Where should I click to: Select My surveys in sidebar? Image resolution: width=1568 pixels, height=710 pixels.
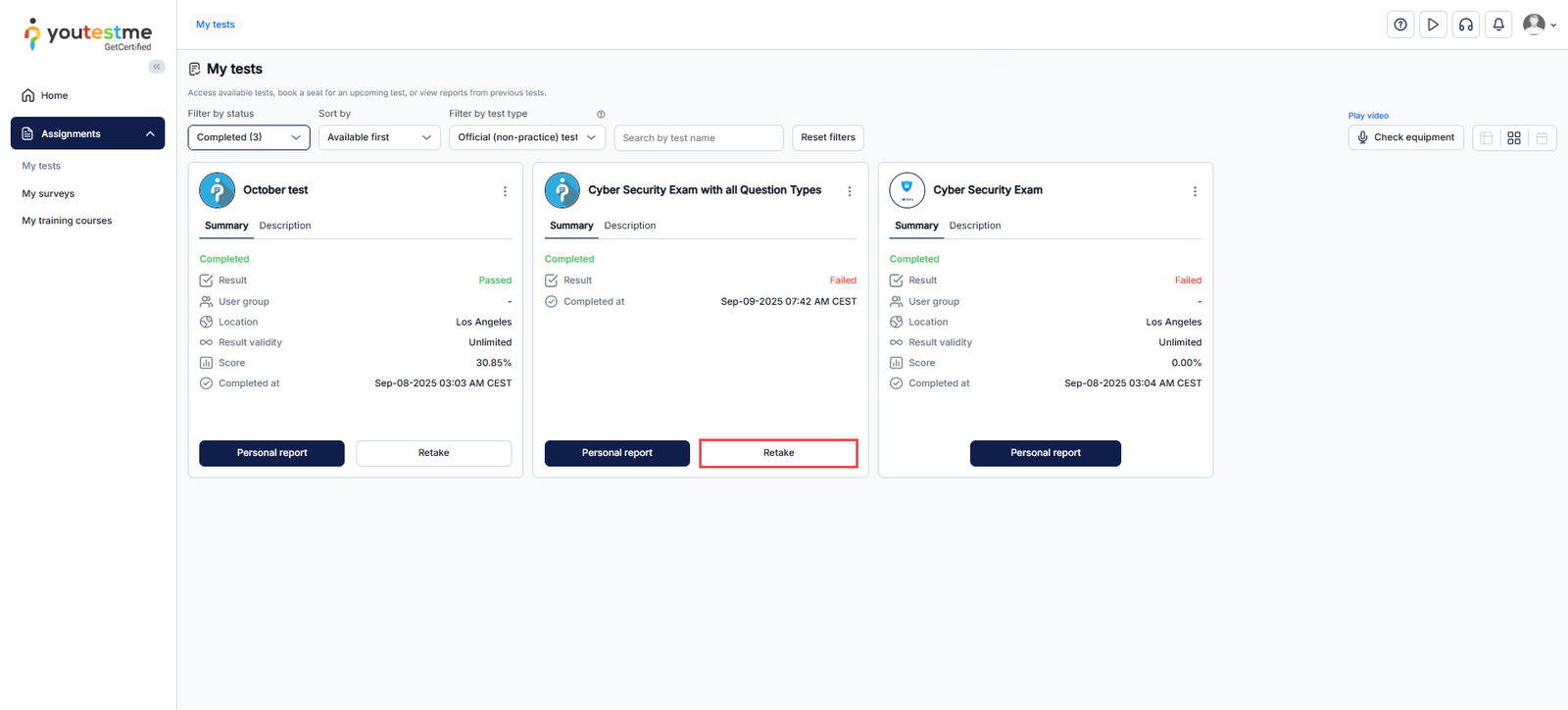pyautogui.click(x=48, y=194)
